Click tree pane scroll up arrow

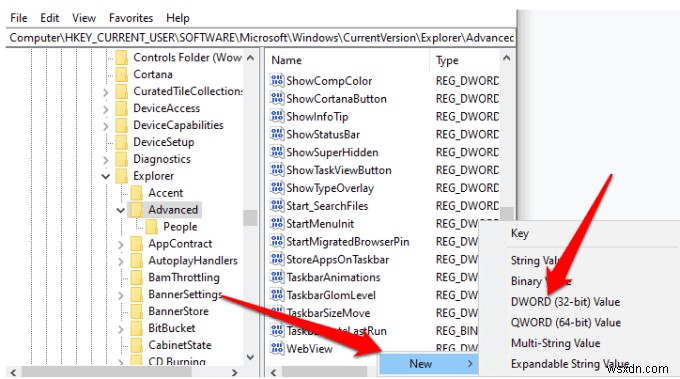coord(250,58)
